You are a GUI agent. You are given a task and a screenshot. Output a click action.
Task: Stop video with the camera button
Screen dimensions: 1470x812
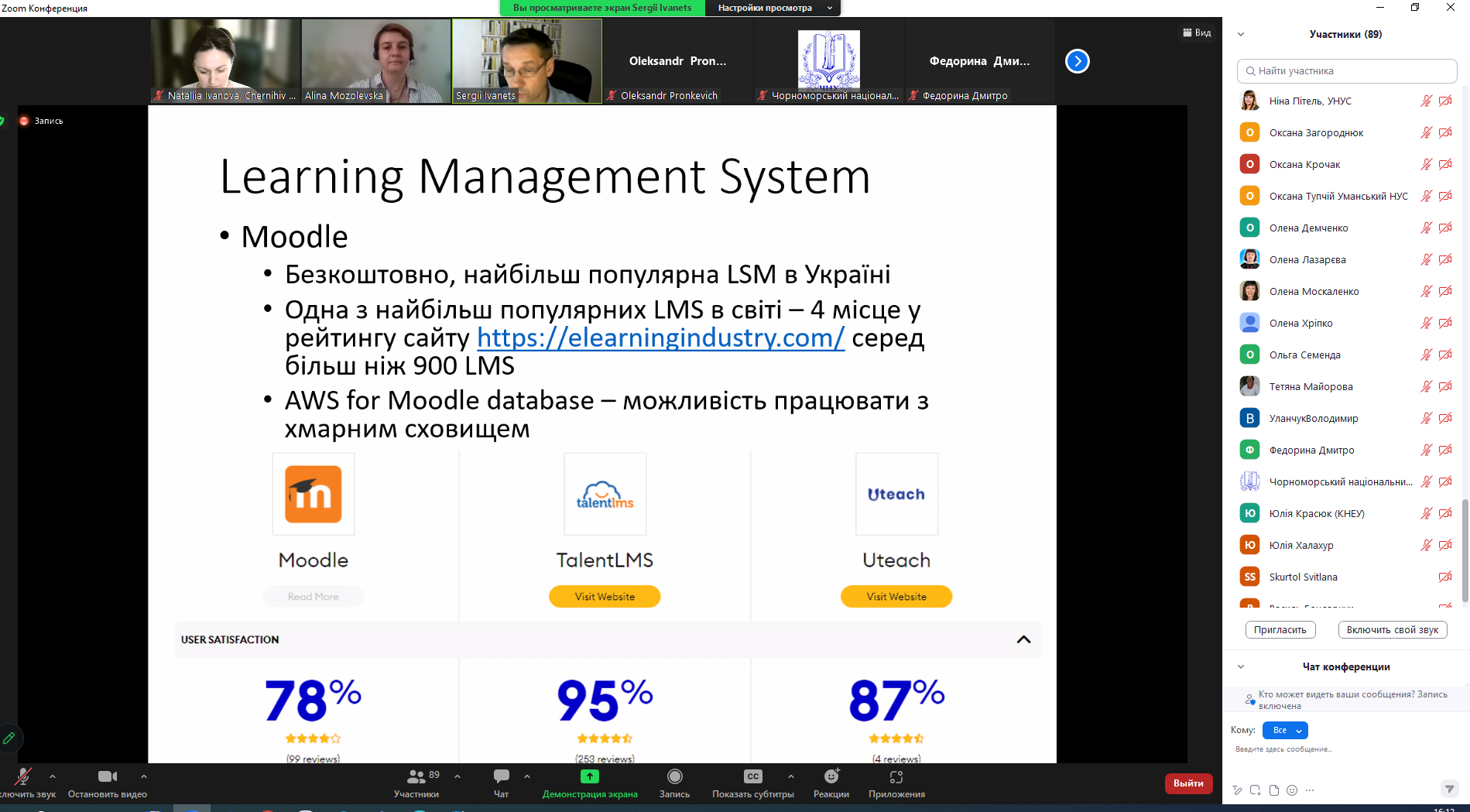click(107, 776)
